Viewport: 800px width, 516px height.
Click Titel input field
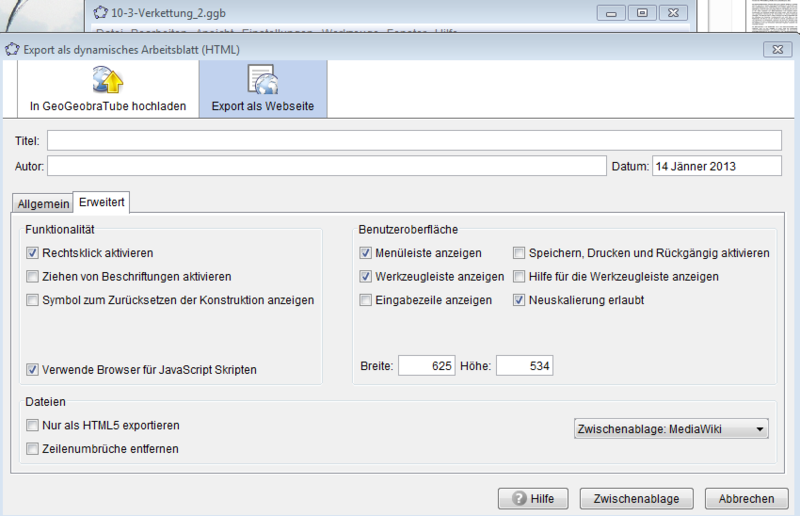[x=414, y=140]
